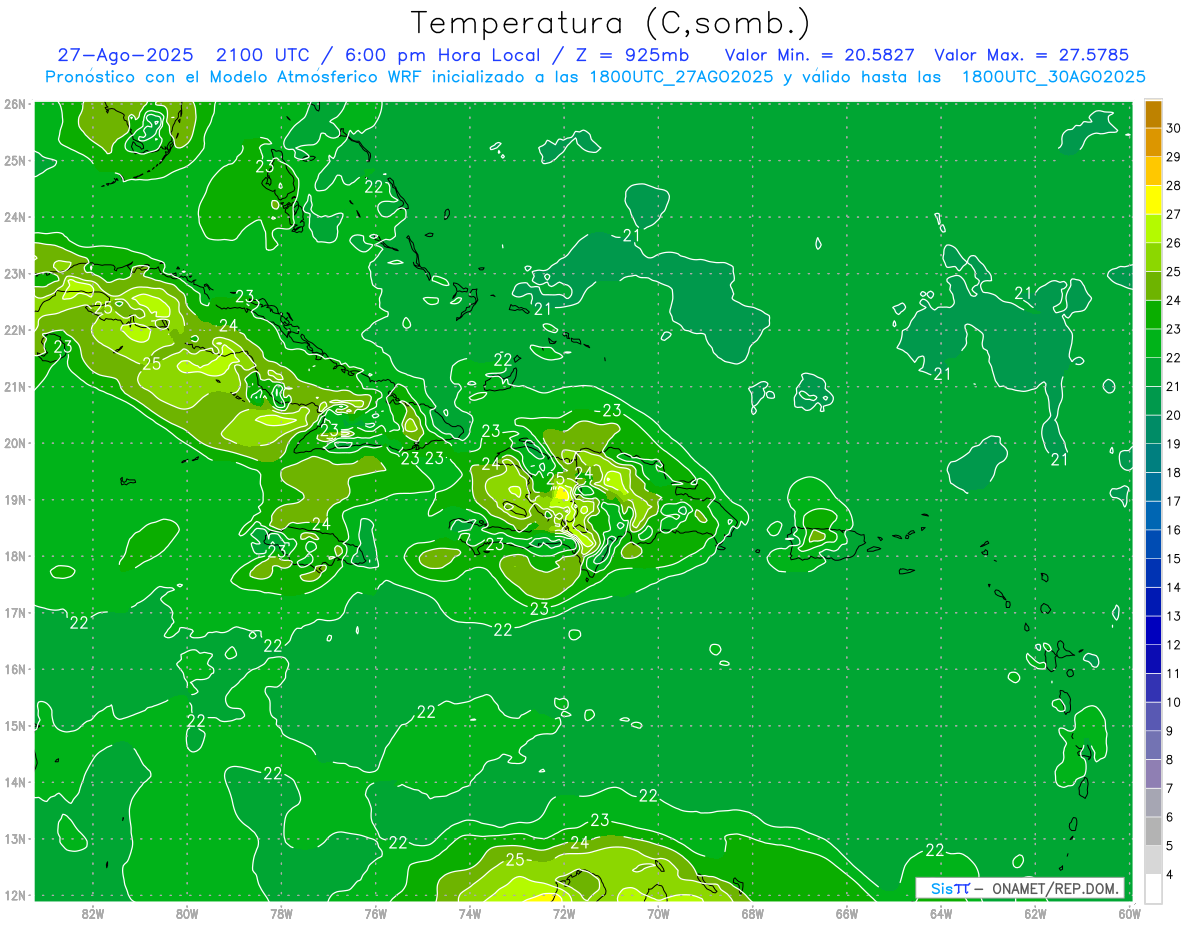The height and width of the screenshot is (927, 1200).
Task: Click the '23N' latitude axis label
Action: click(15, 274)
